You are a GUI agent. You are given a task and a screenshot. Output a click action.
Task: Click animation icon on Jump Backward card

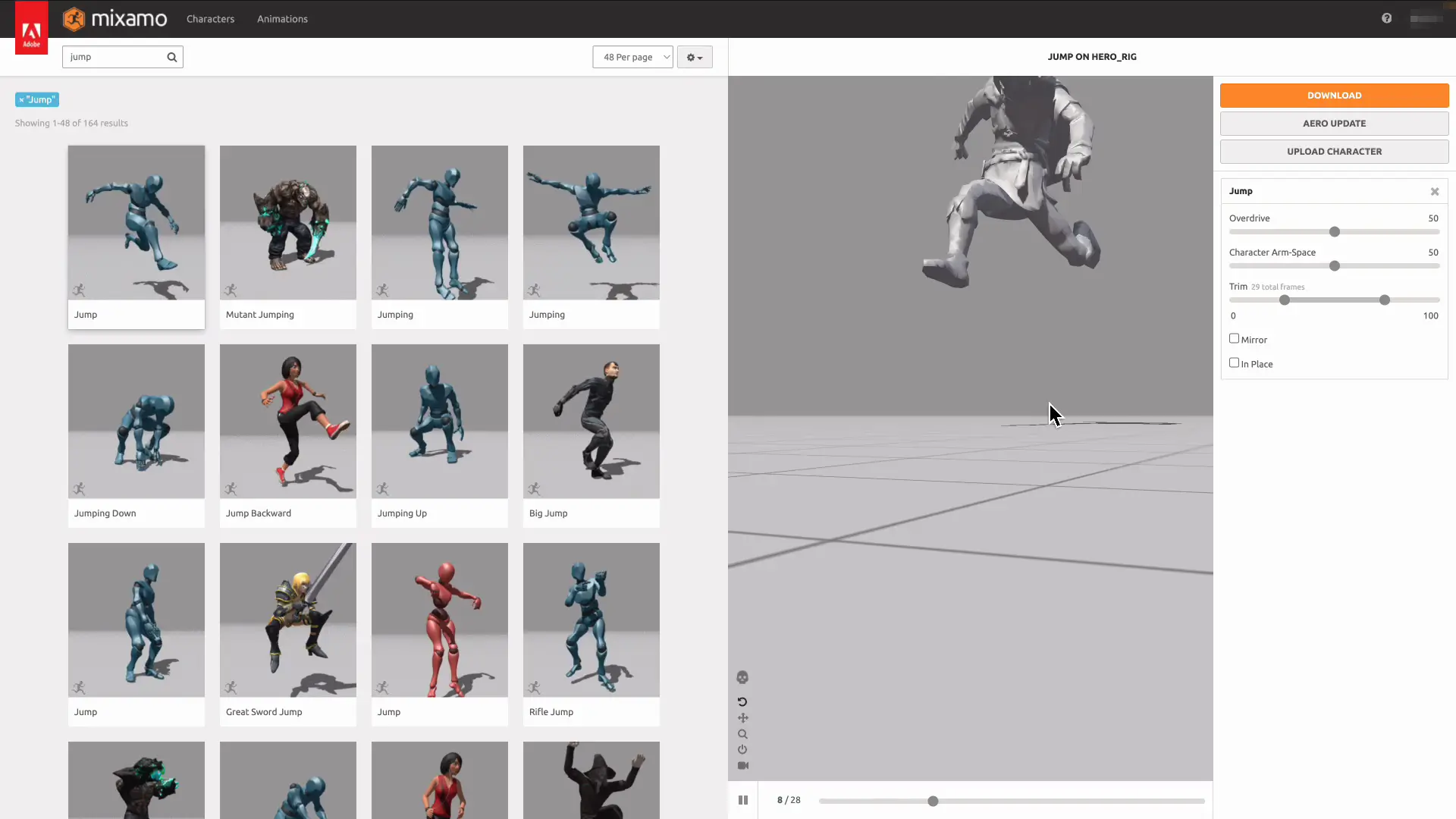231,488
